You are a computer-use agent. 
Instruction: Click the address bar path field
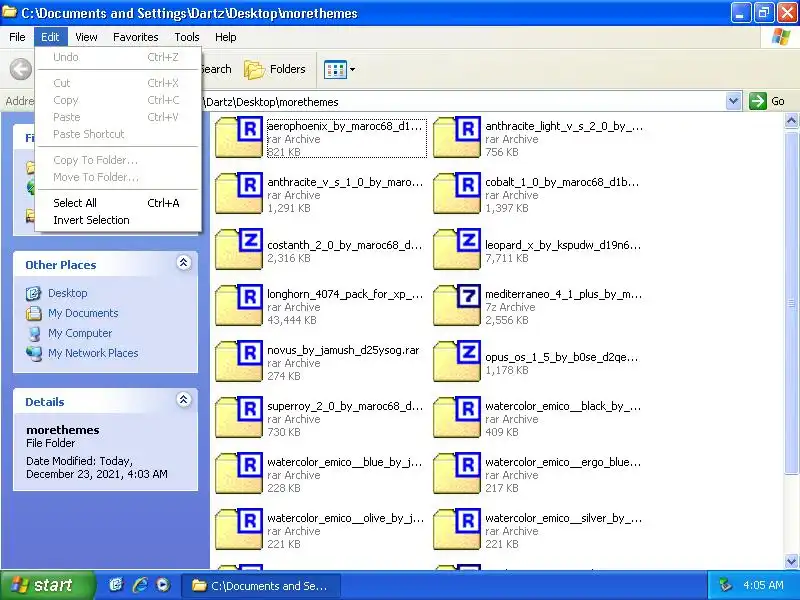[x=463, y=102]
